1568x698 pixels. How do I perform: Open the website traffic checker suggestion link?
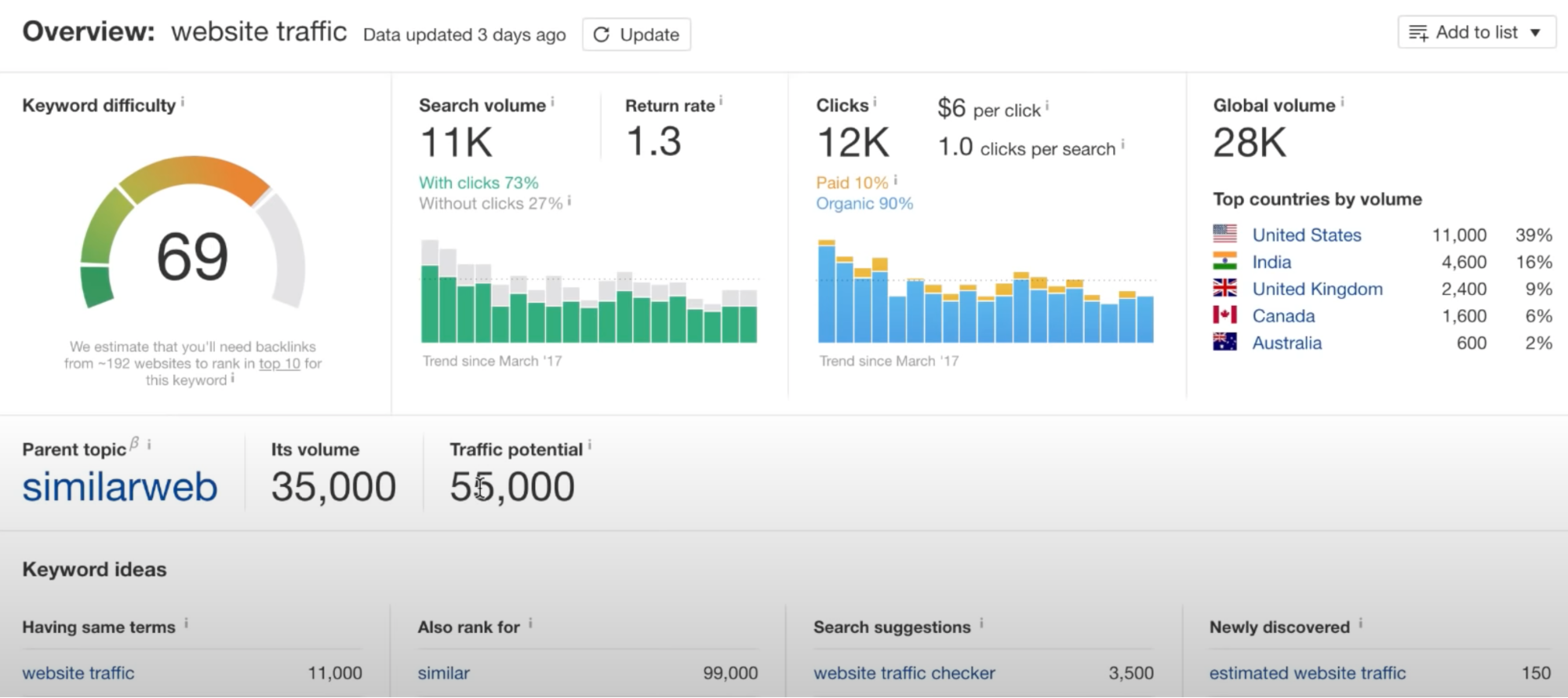(904, 673)
